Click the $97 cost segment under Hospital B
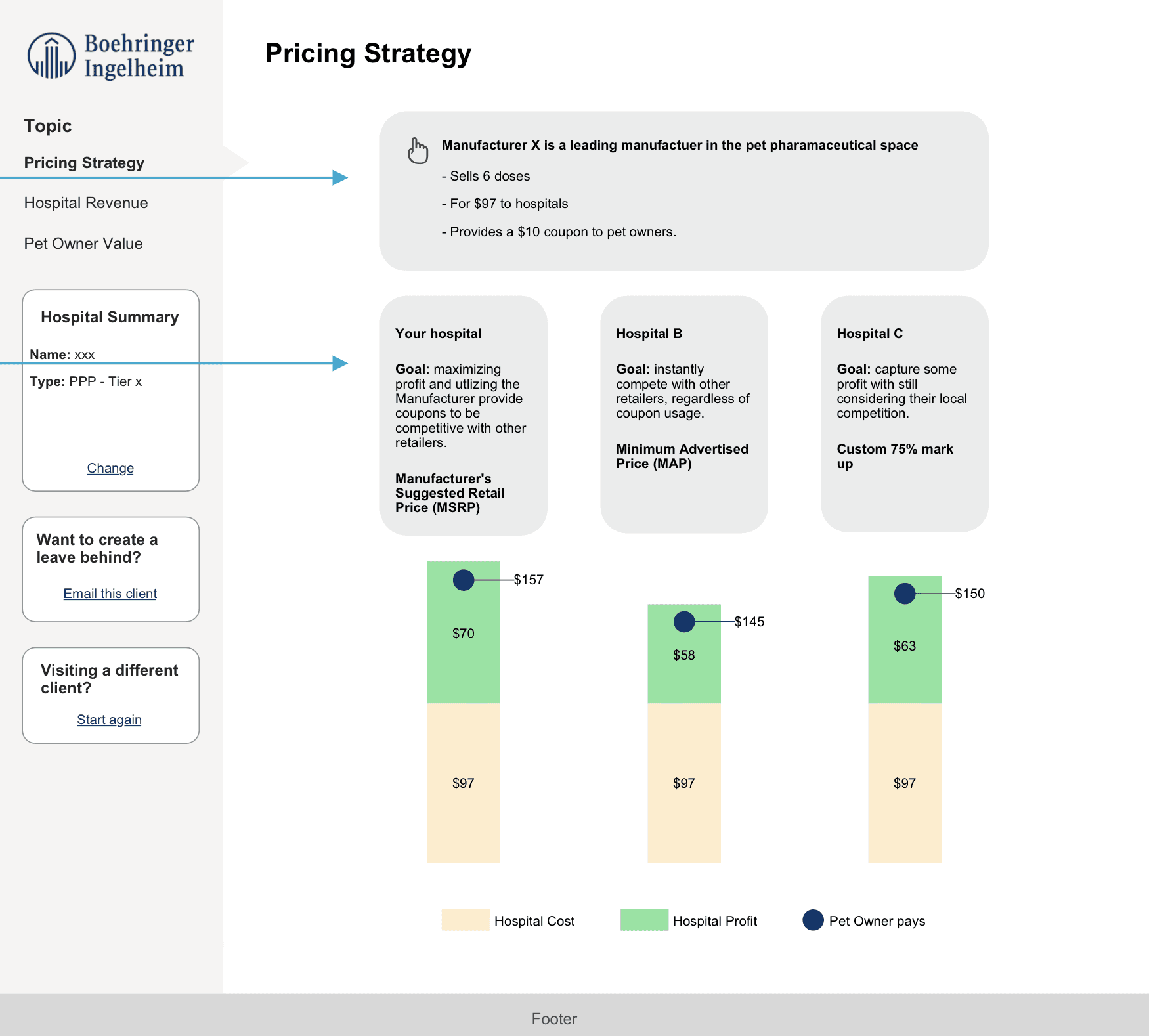The width and height of the screenshot is (1149, 1036). (684, 783)
